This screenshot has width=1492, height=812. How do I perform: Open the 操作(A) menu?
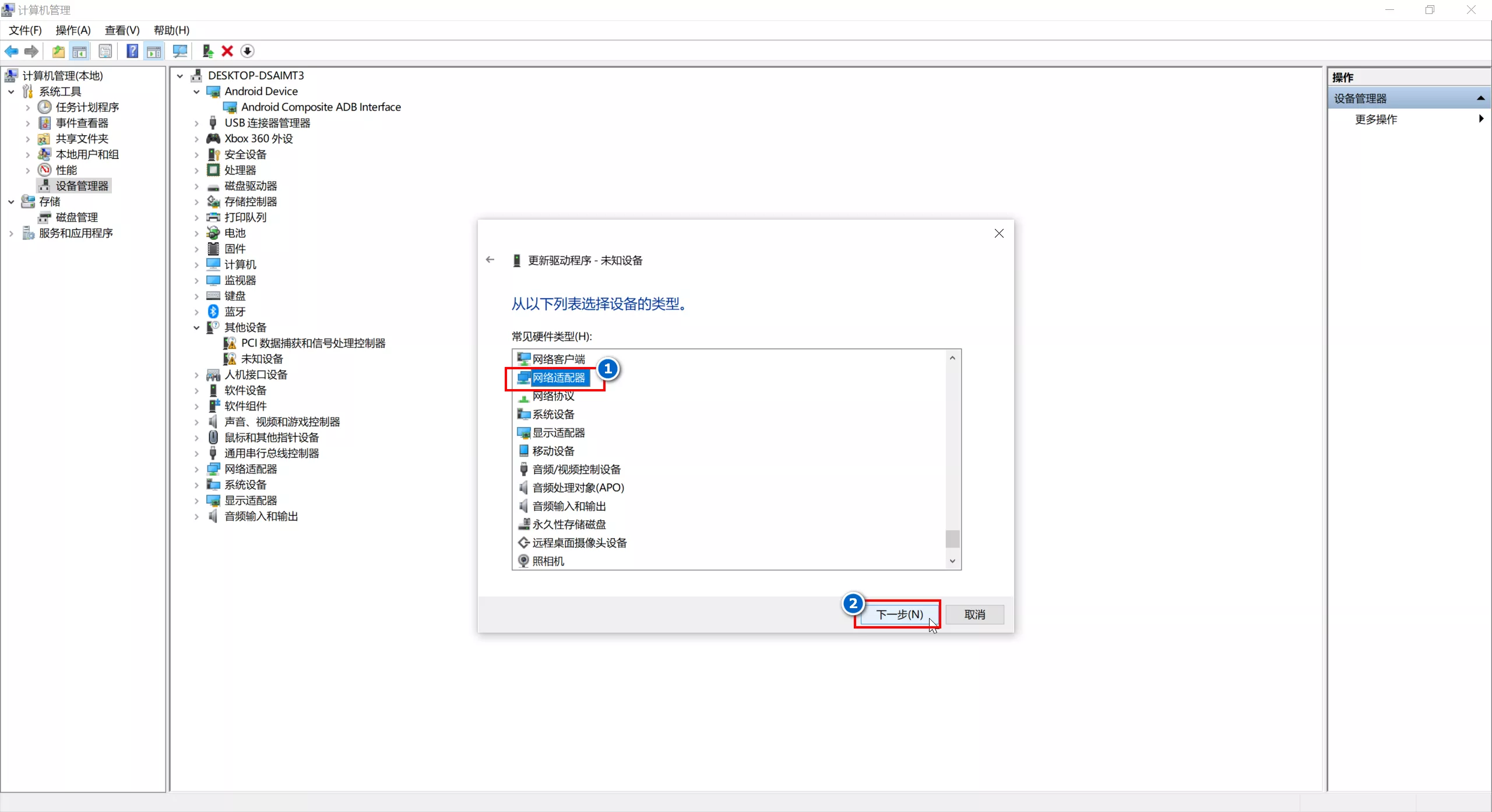(73, 30)
